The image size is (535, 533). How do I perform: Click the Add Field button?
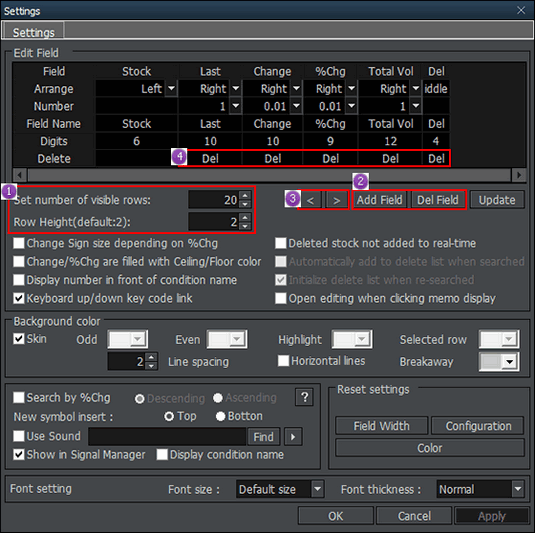tap(379, 200)
